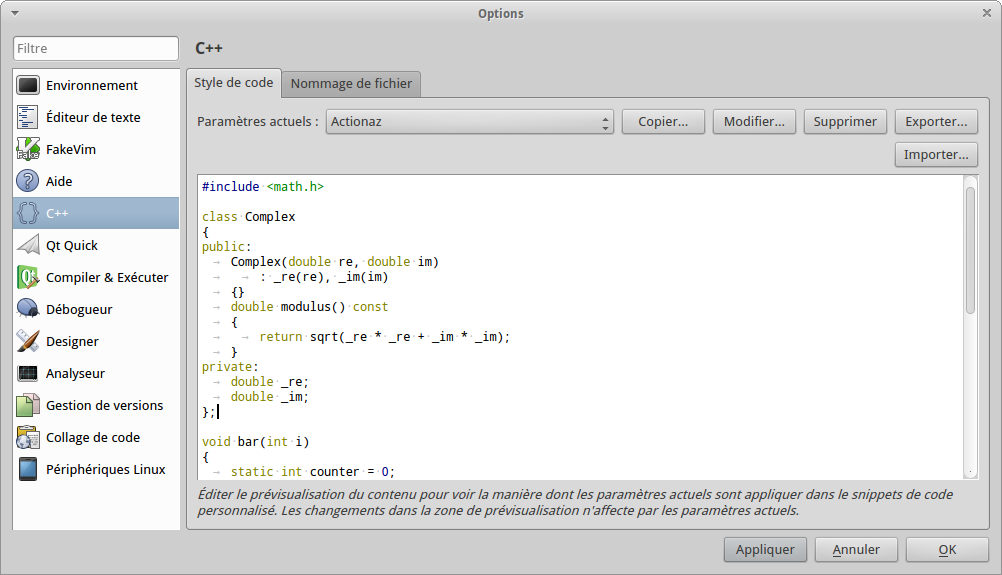
Task: Open Gestion de versions icon
Action: coord(28,406)
